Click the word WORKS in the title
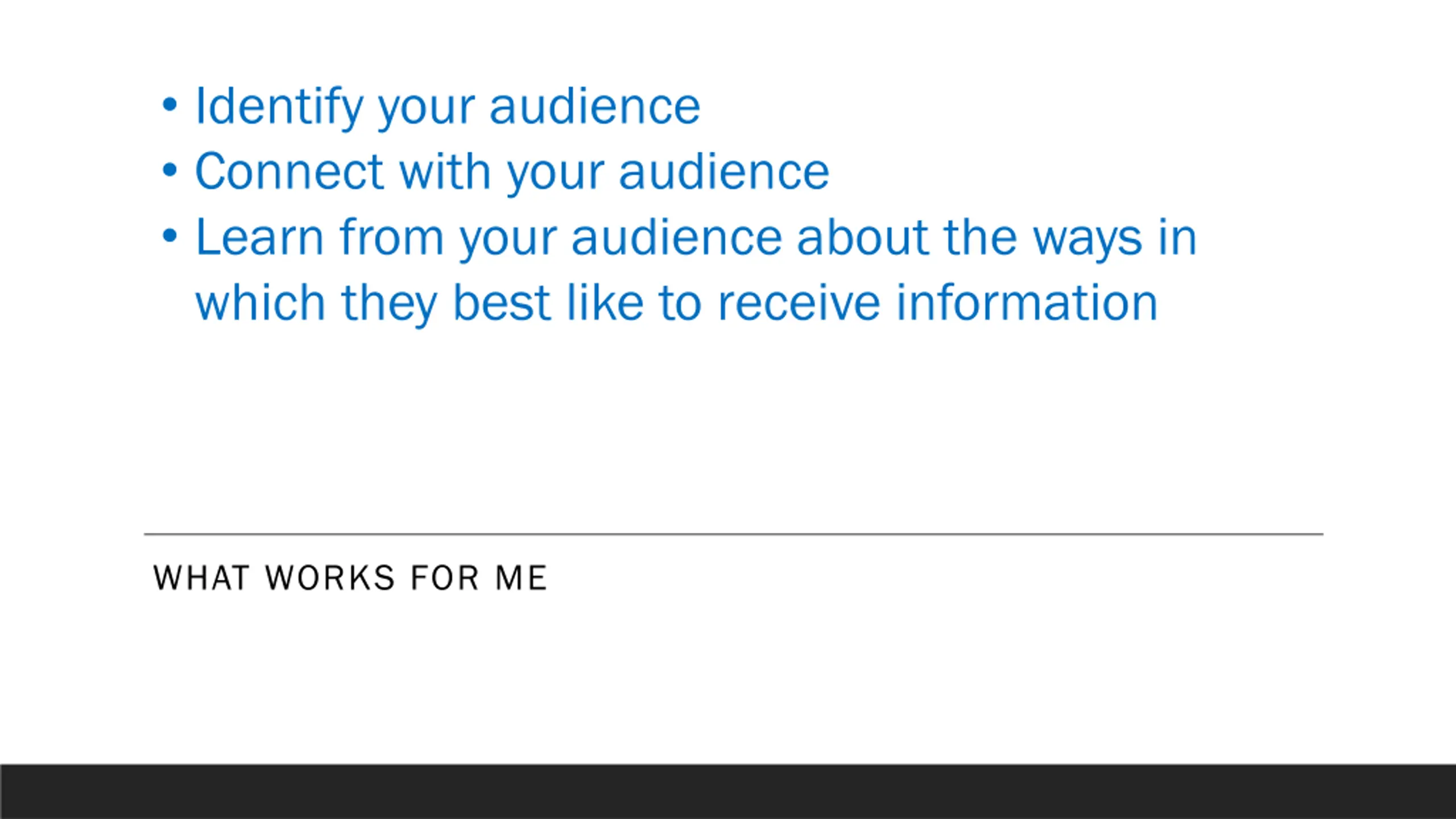Viewport: 1456px width, 819px height. (x=330, y=578)
